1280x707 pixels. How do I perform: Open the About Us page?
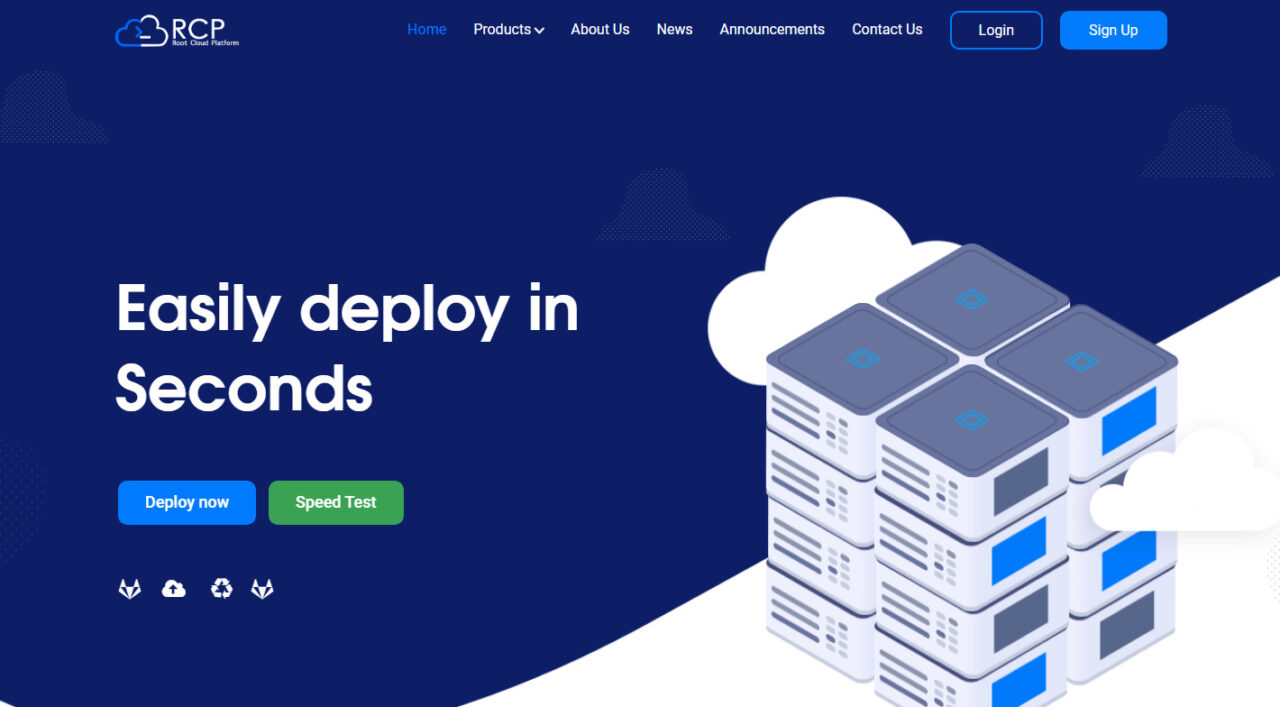[x=600, y=30]
